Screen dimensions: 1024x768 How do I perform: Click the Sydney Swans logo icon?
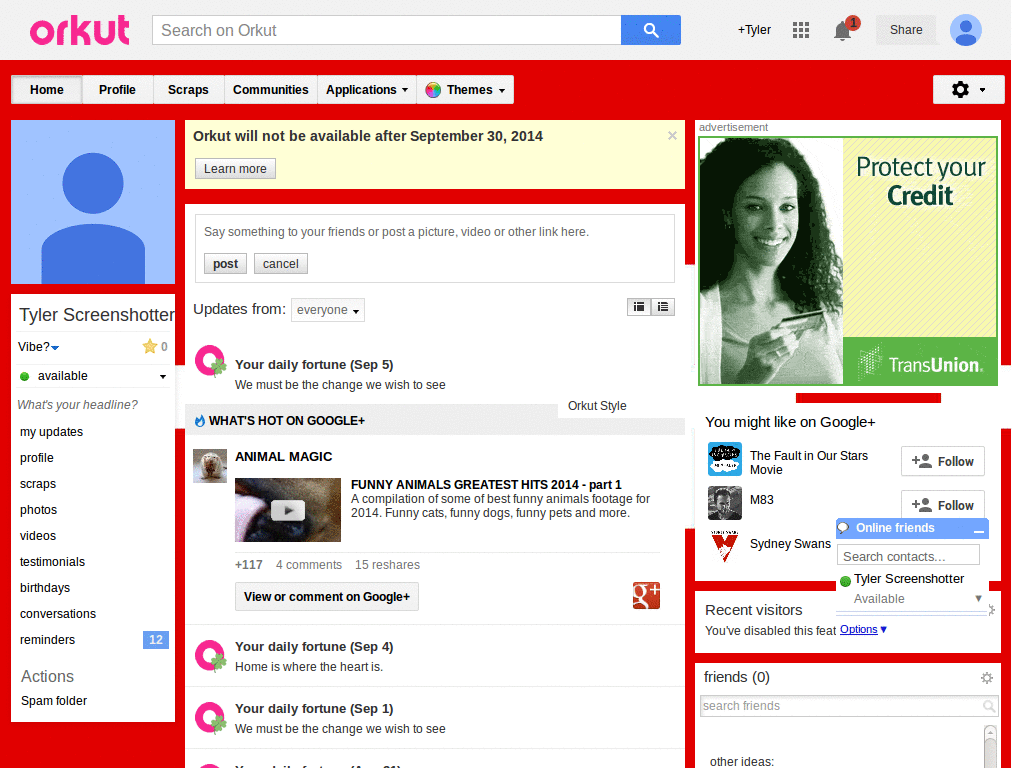[725, 547]
